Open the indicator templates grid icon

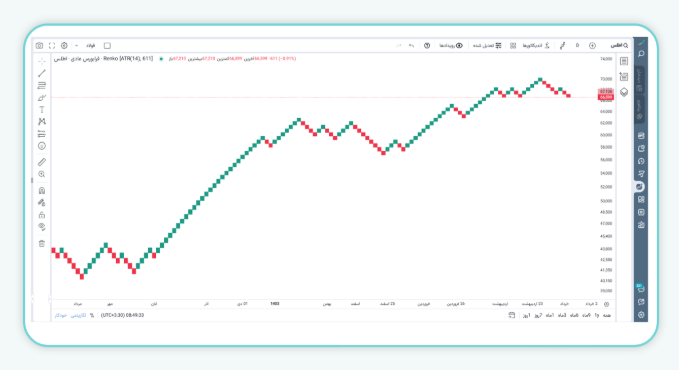[x=513, y=45]
